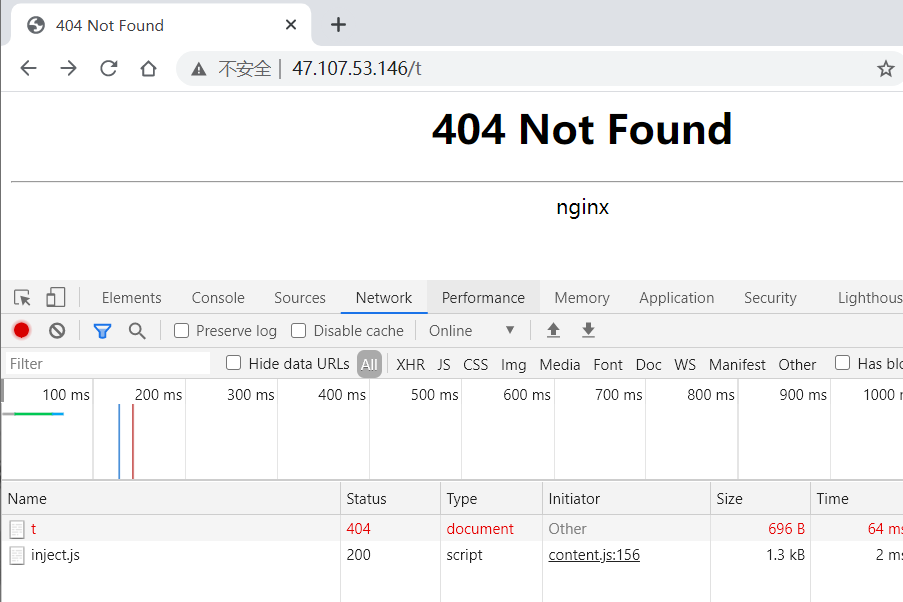This screenshot has height=602, width=903.
Task: Open the Online throttling dropdown
Action: (471, 331)
